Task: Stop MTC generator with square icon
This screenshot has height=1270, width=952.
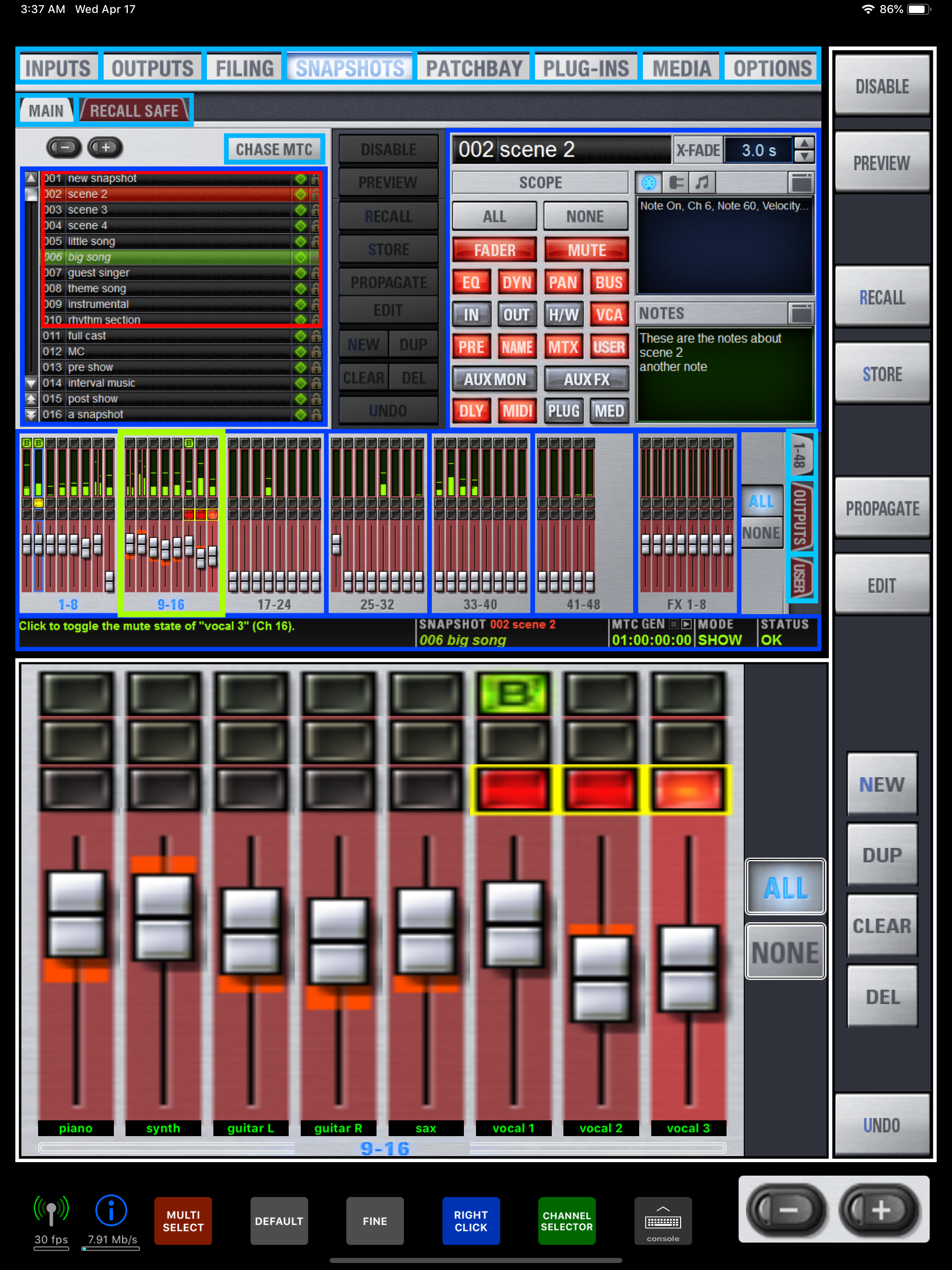Action: point(674,624)
